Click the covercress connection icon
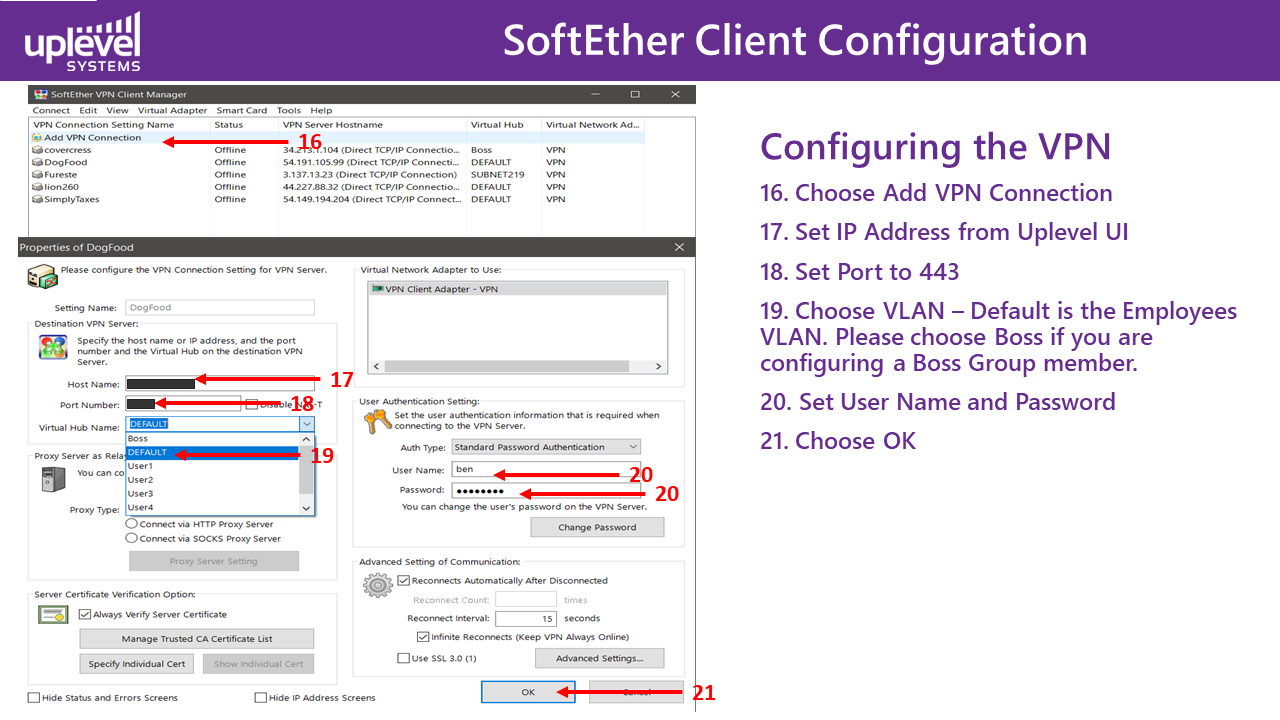The height and width of the screenshot is (720, 1280). pos(37,150)
